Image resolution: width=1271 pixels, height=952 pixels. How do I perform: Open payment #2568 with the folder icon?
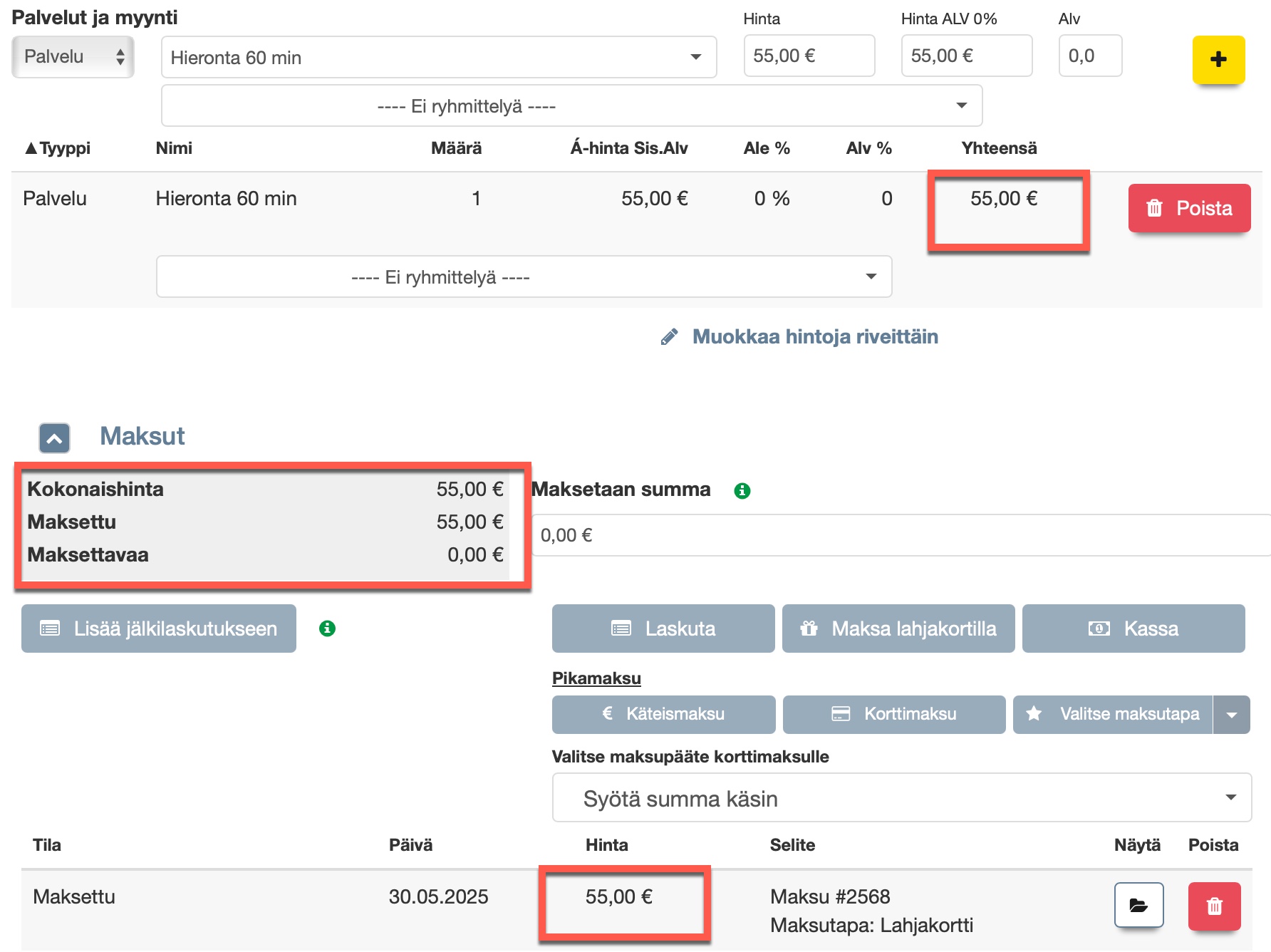pos(1138,905)
